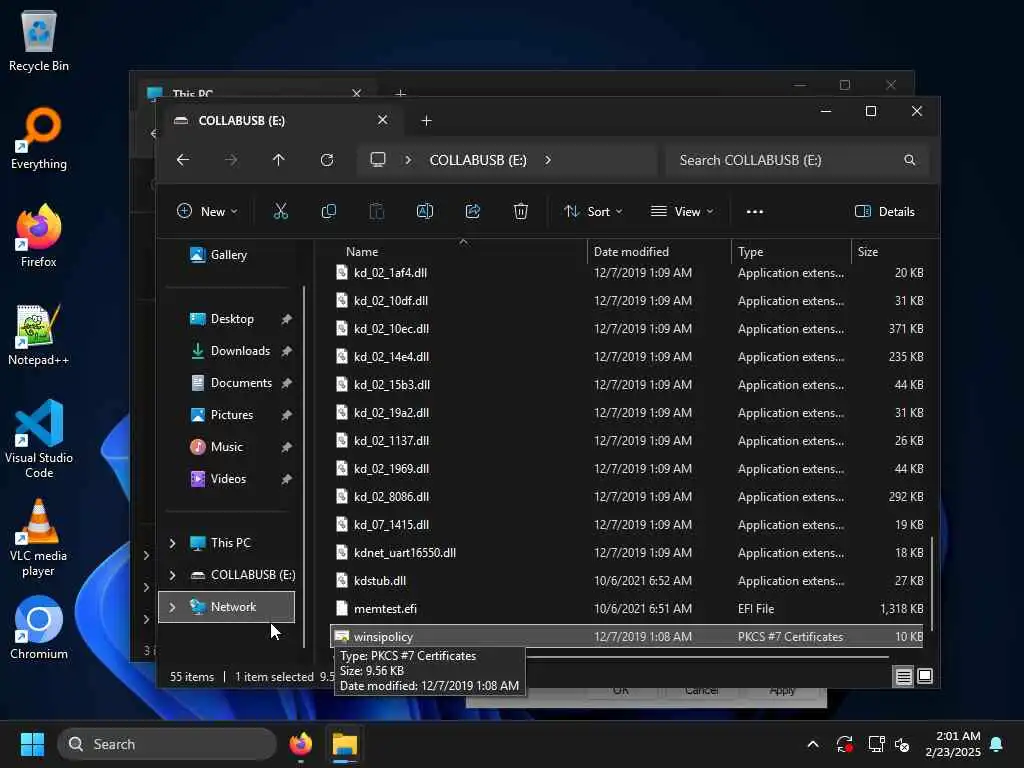Show hidden system tray icons
This screenshot has width=1024, height=768.
[813, 744]
